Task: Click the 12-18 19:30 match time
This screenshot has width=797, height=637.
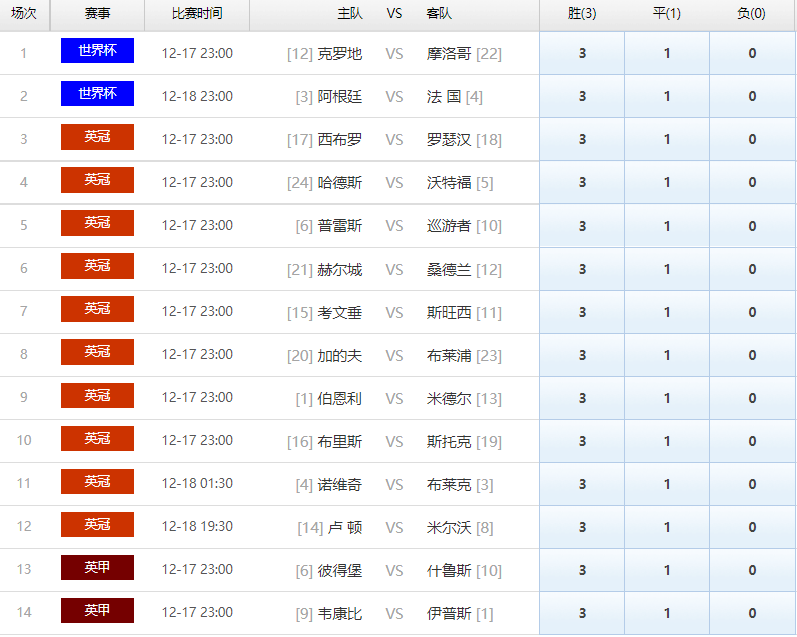Action: (x=197, y=526)
